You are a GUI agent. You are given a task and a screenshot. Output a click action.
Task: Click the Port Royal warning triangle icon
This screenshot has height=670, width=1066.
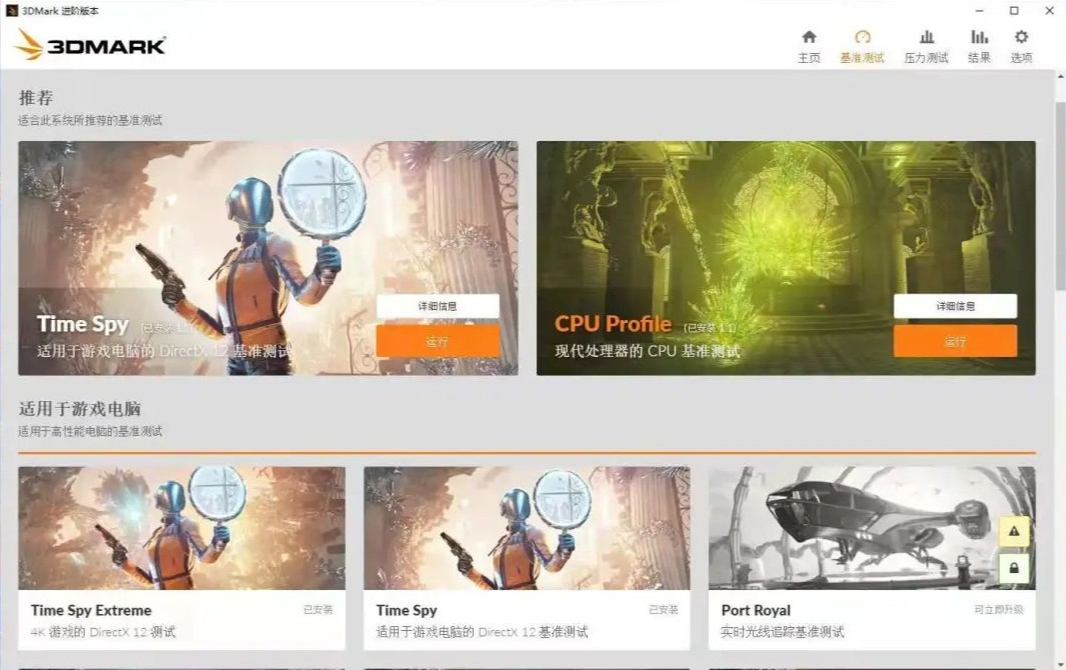coord(1014,531)
